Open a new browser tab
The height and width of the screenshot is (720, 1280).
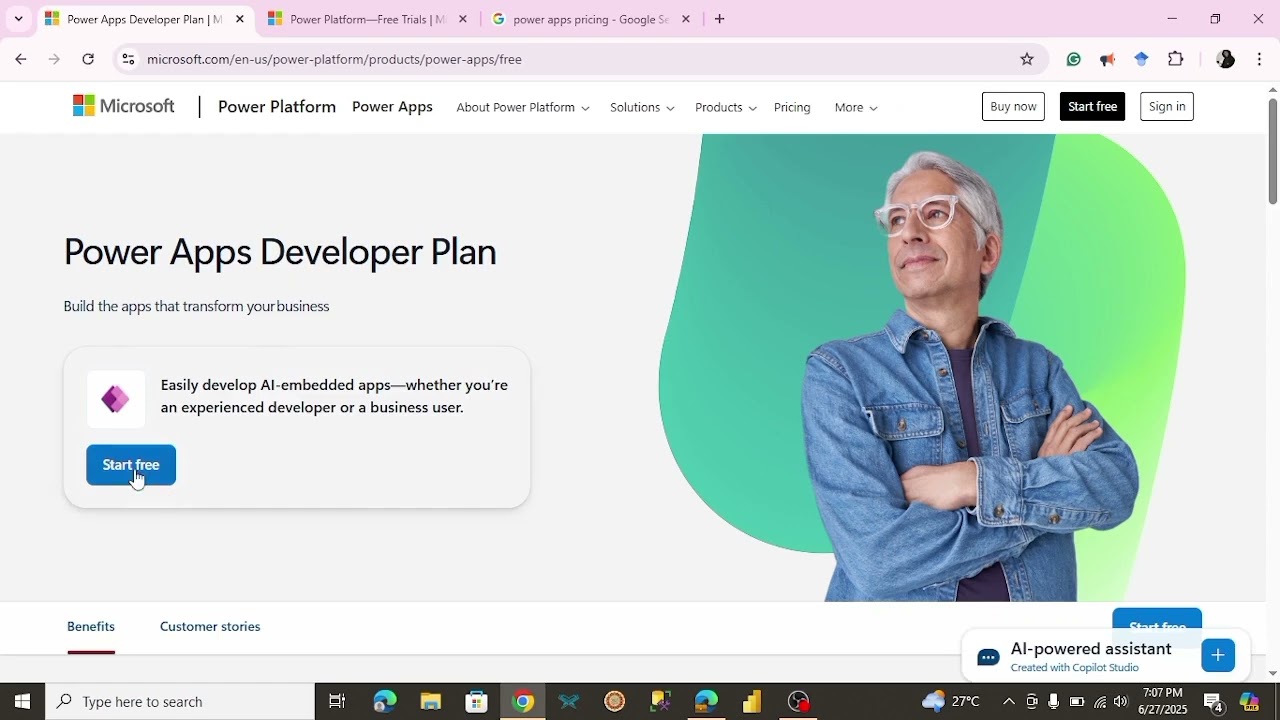point(719,19)
